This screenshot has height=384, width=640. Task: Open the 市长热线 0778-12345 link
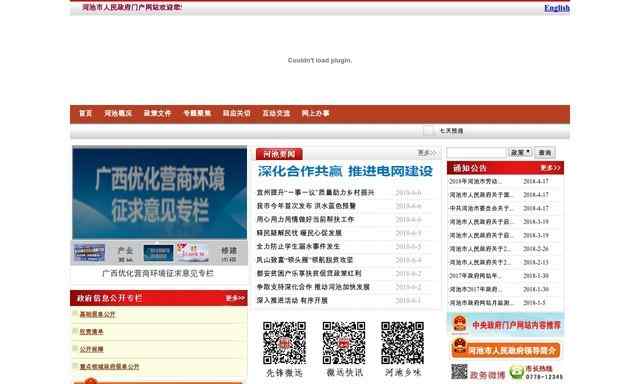544,373
